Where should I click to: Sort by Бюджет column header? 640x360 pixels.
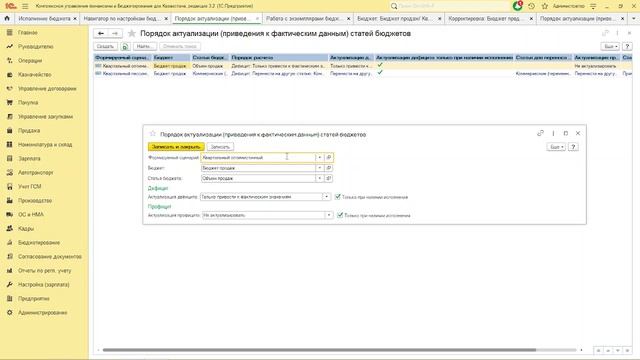pyautogui.click(x=171, y=58)
